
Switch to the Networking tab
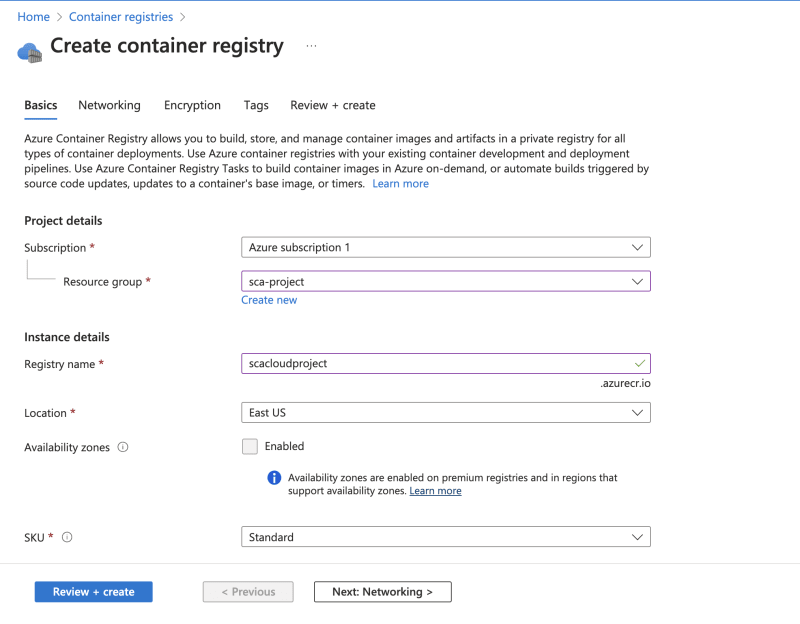pyautogui.click(x=109, y=105)
